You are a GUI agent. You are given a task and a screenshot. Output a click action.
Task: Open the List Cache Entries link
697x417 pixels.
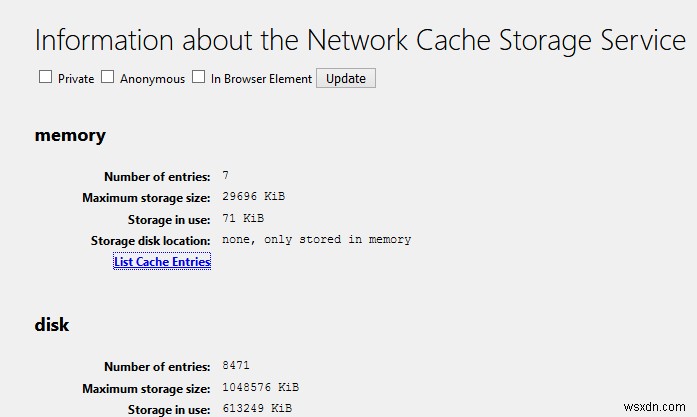pyautogui.click(x=162, y=262)
